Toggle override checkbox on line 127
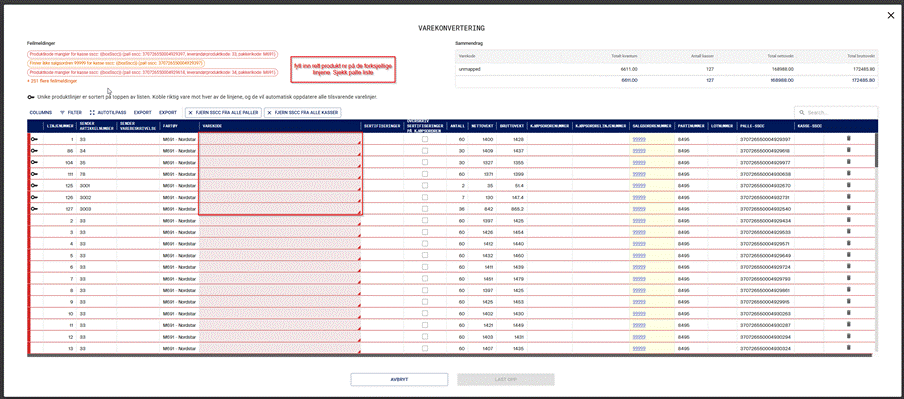Screen dimensions: 904x399 [425, 209]
